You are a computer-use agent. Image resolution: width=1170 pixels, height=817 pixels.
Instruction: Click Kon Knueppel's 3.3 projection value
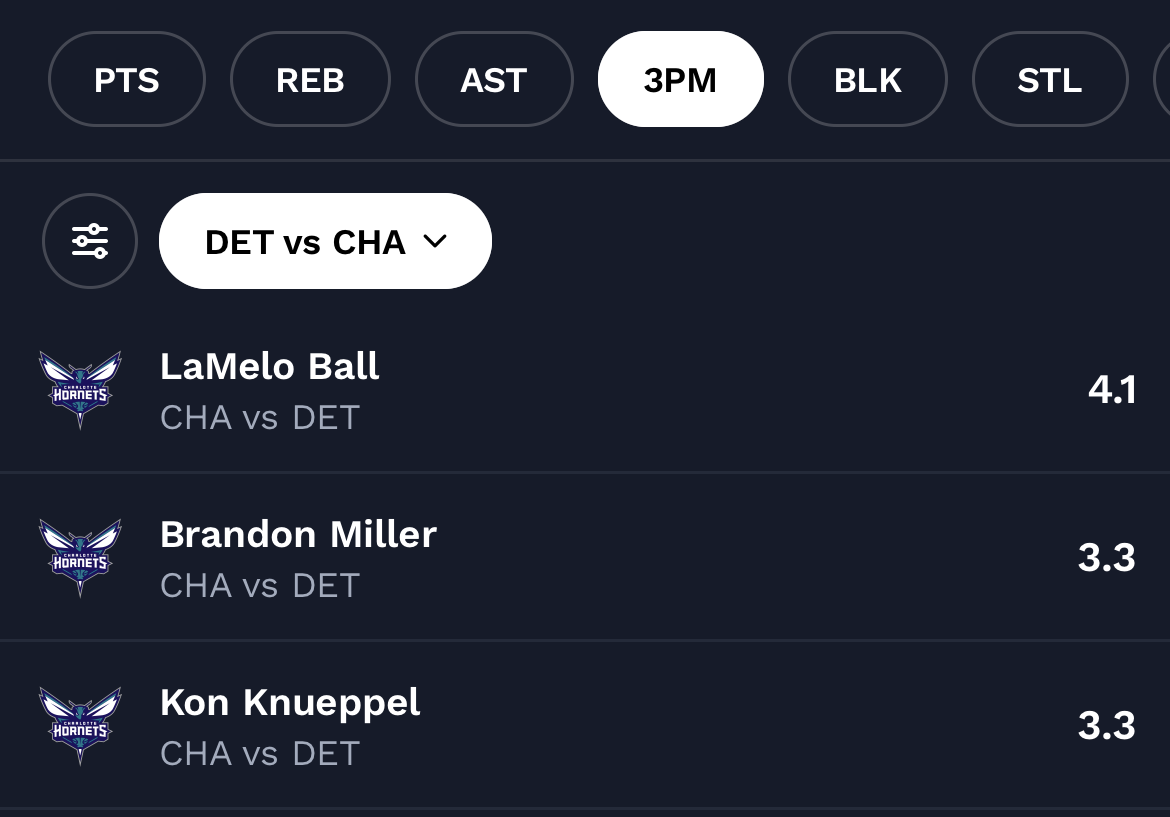(1106, 726)
